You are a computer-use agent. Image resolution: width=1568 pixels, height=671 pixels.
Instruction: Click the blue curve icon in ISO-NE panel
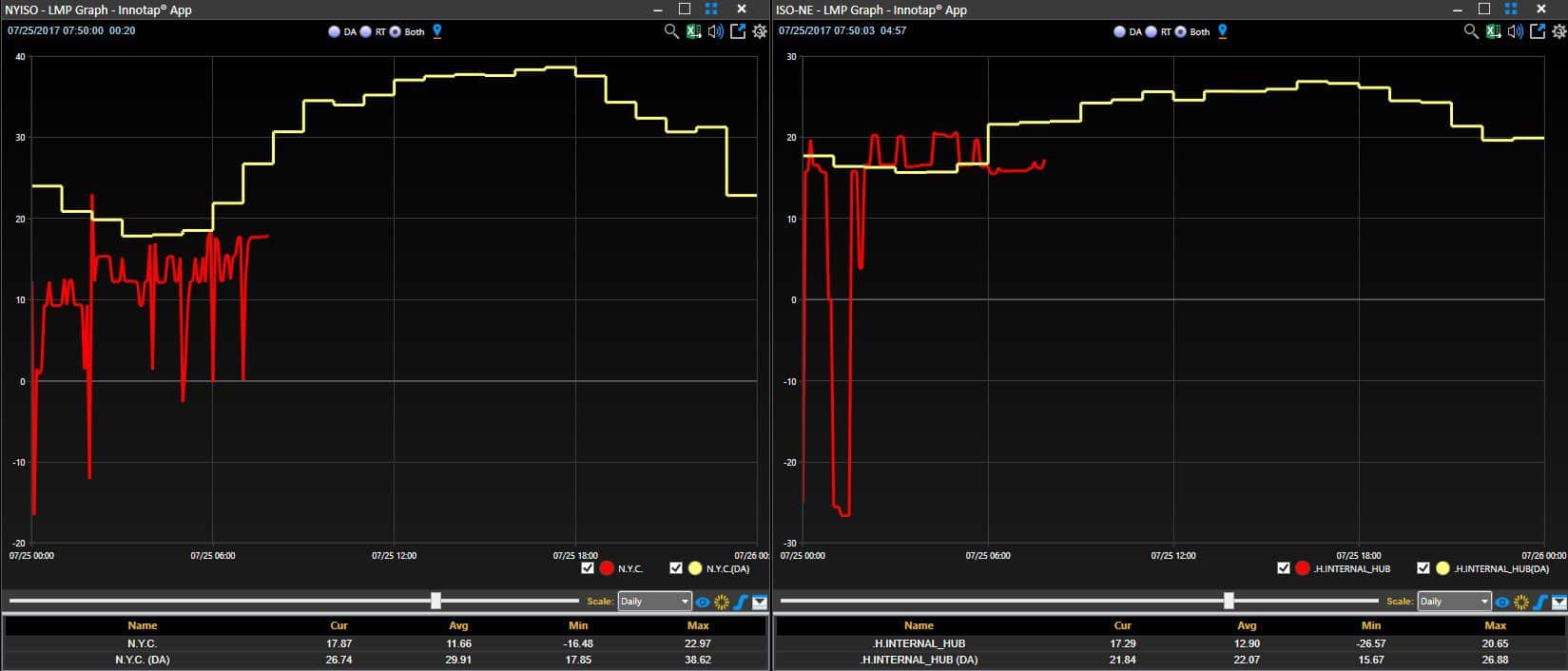tap(1540, 602)
